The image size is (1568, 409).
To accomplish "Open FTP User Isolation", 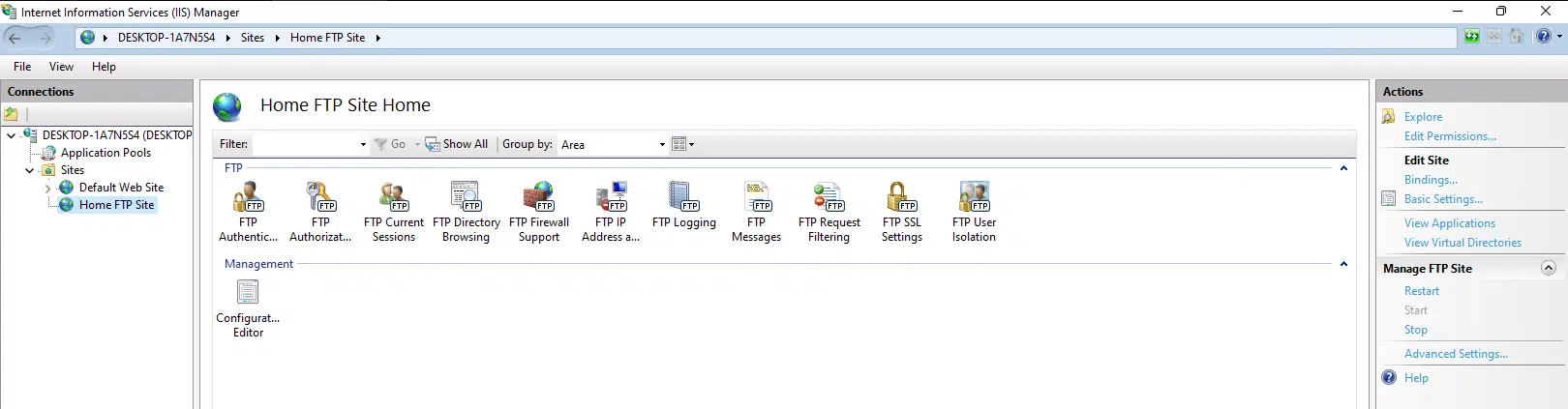I will pos(974,213).
